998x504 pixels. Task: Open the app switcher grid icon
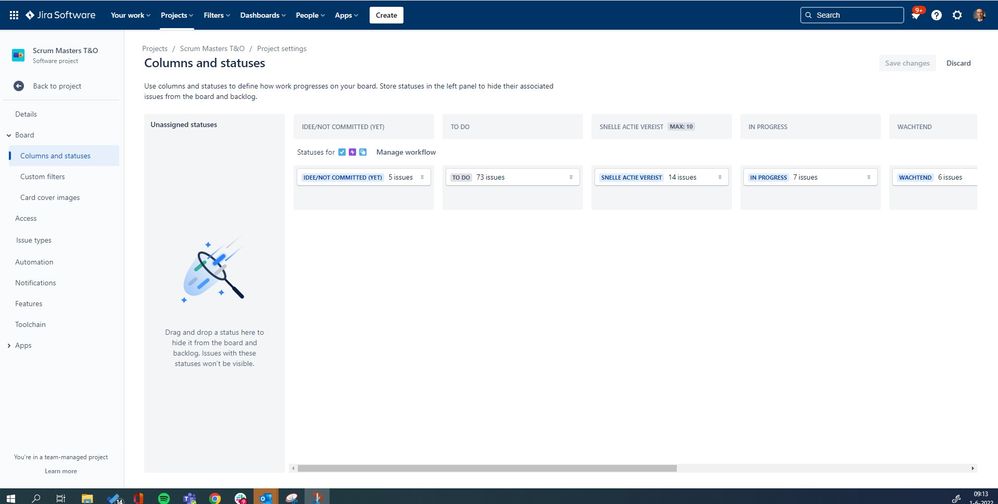13,15
